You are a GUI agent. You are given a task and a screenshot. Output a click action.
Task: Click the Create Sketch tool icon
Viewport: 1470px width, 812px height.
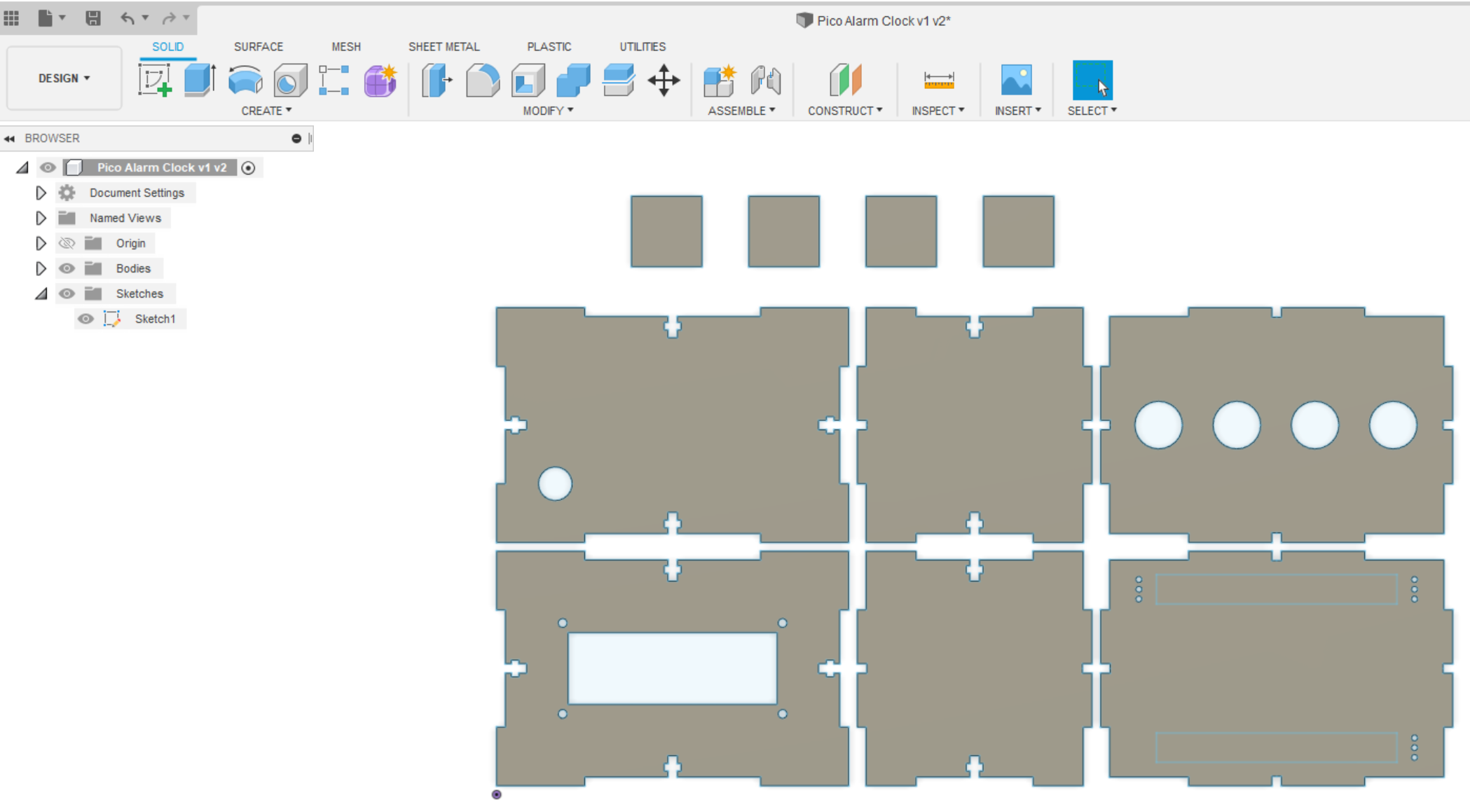tap(154, 80)
